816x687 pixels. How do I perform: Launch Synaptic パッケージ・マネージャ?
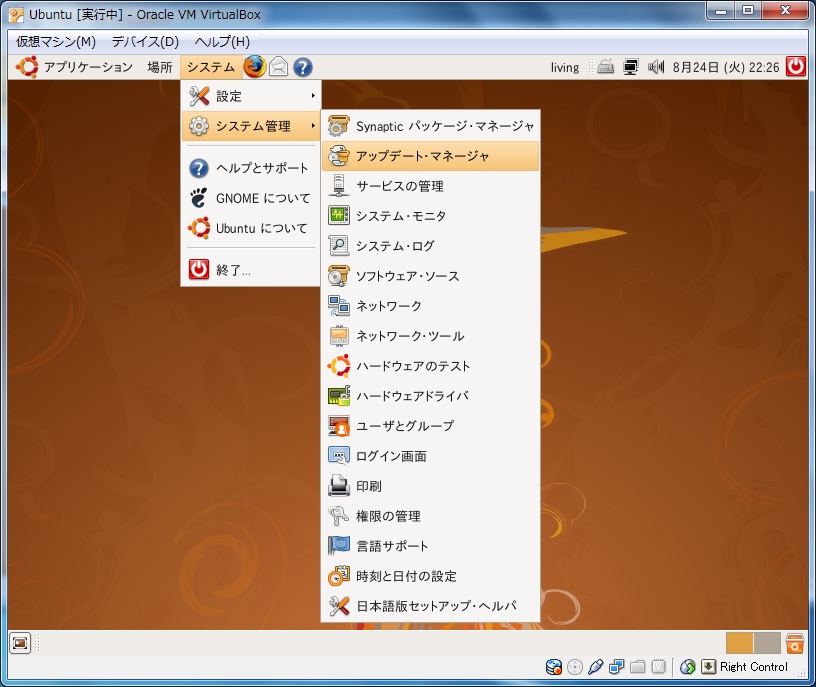[430, 126]
